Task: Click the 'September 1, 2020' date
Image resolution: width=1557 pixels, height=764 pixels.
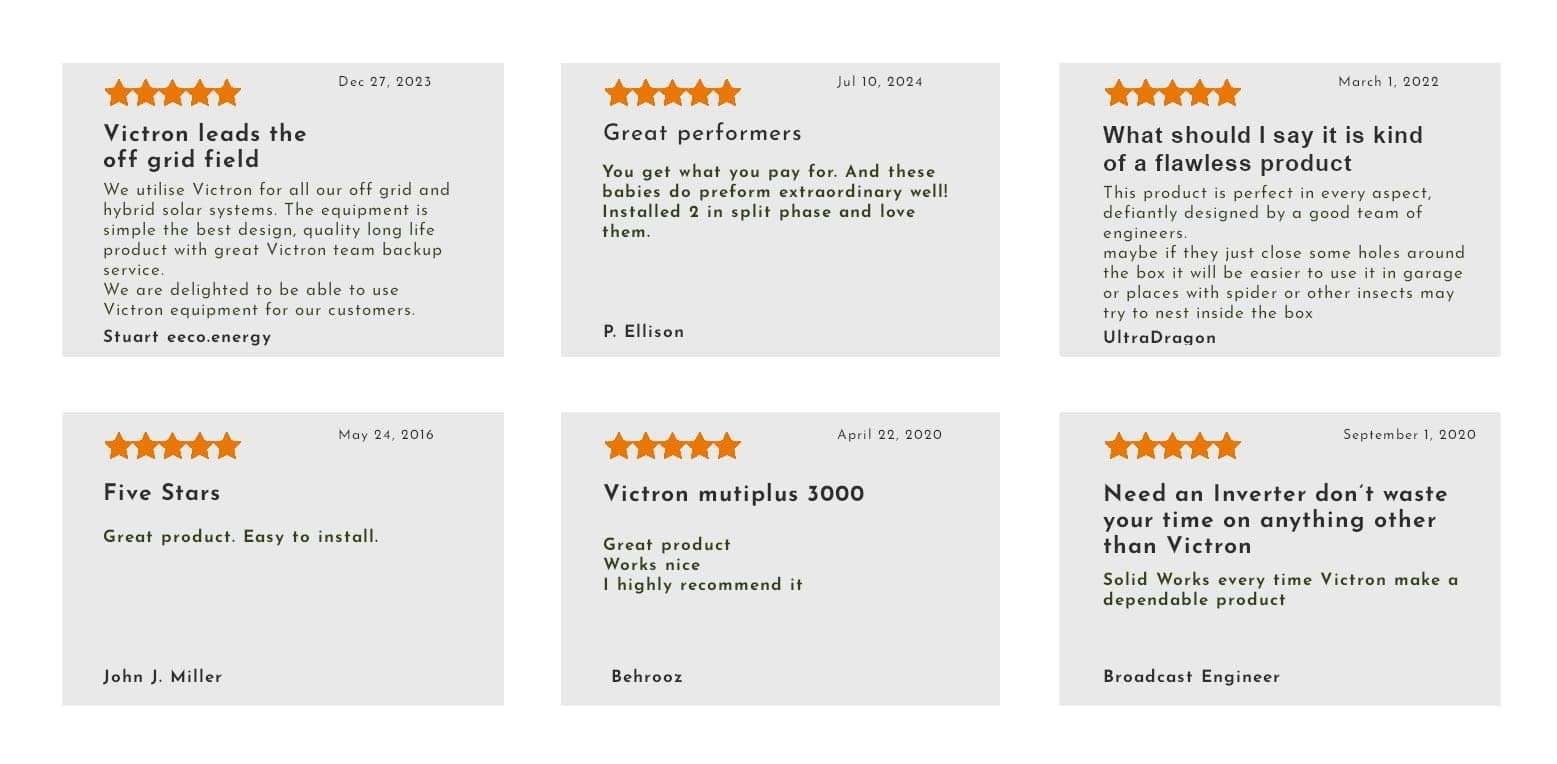Action: [x=1409, y=435]
